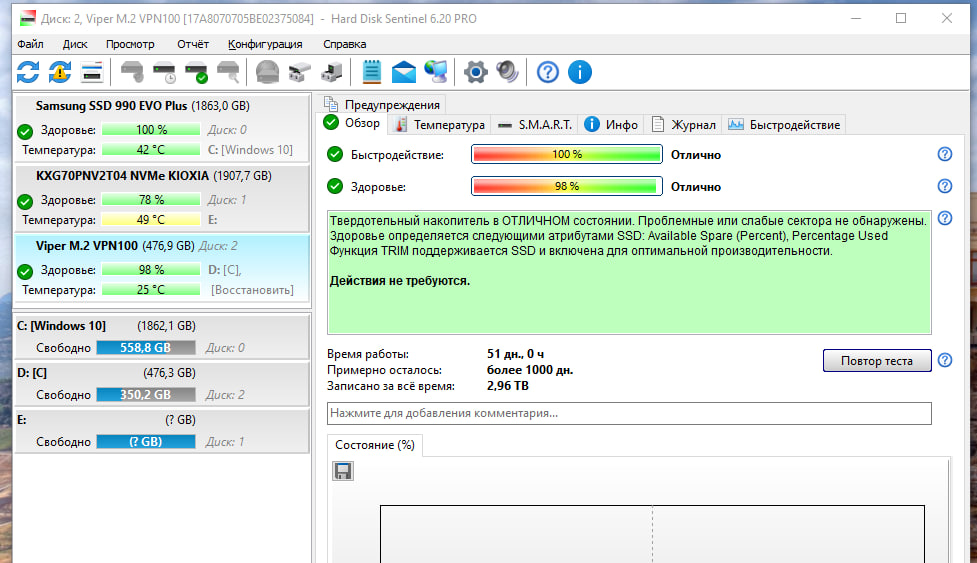Open the Быстродействие tab
This screenshot has height=563, width=977.
coord(784,125)
